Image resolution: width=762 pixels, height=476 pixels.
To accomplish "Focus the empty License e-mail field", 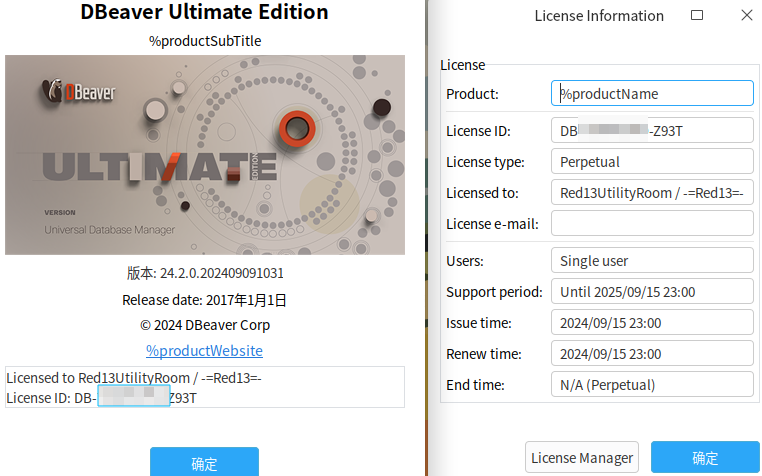I will [652, 224].
